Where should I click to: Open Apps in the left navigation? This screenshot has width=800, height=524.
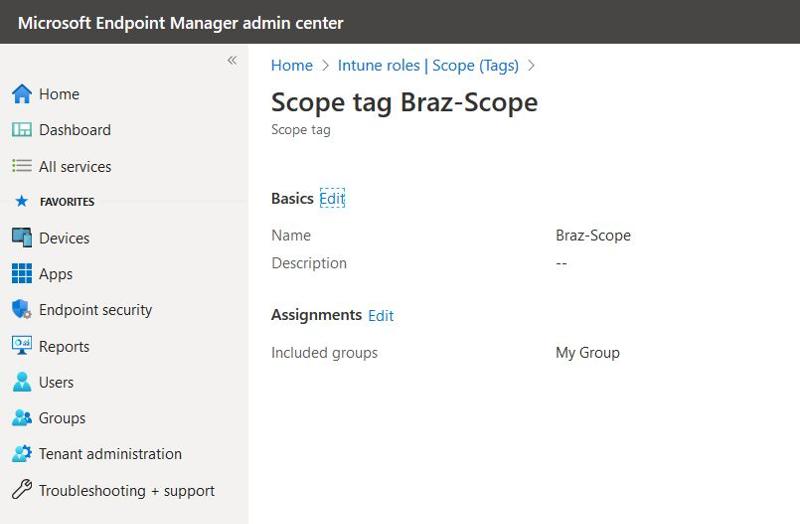coord(56,274)
